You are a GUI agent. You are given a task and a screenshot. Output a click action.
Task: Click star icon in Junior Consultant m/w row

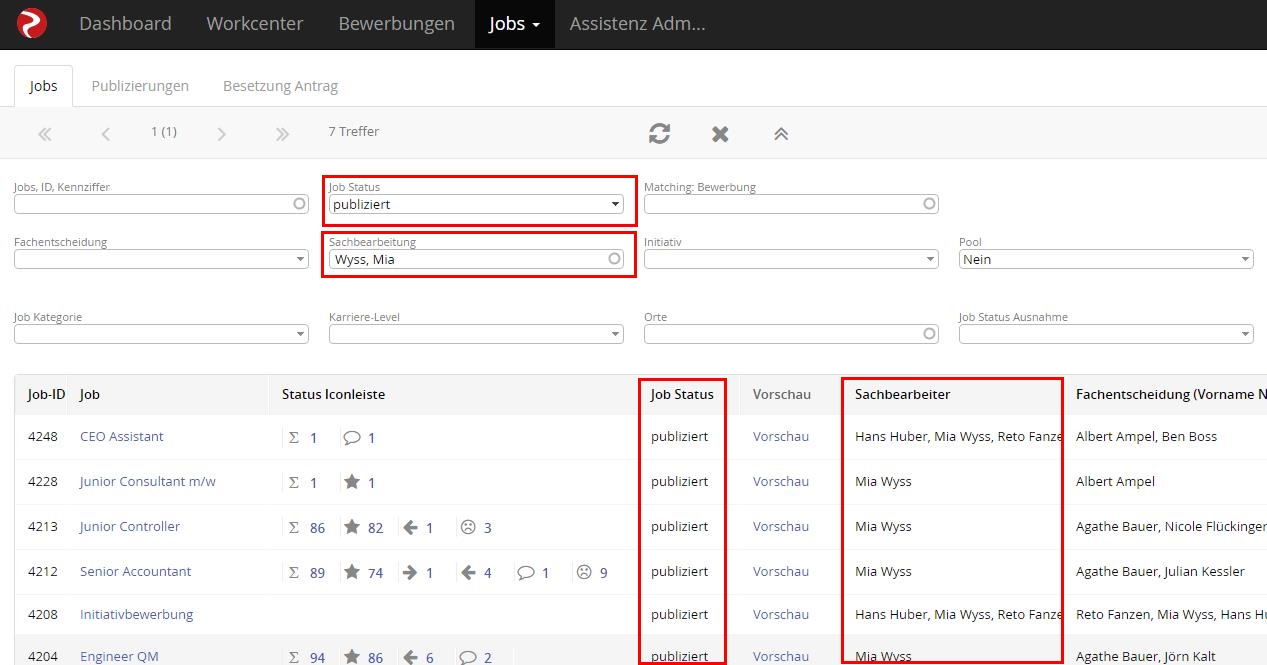(x=352, y=482)
